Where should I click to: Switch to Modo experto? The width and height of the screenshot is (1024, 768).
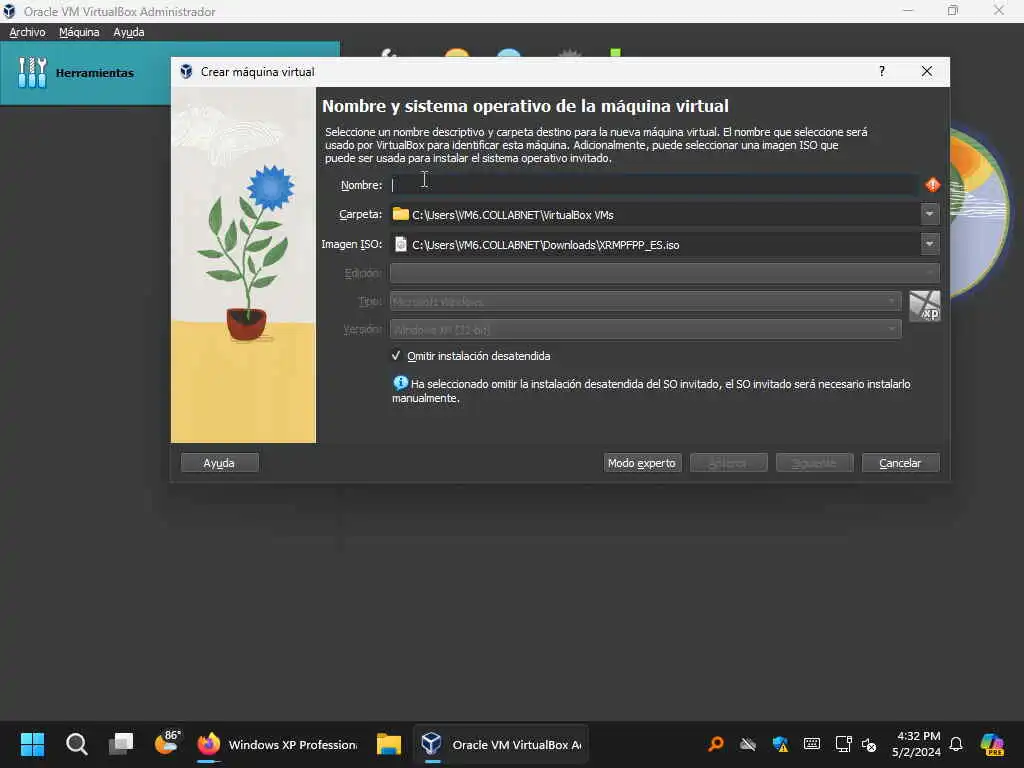(x=642, y=463)
